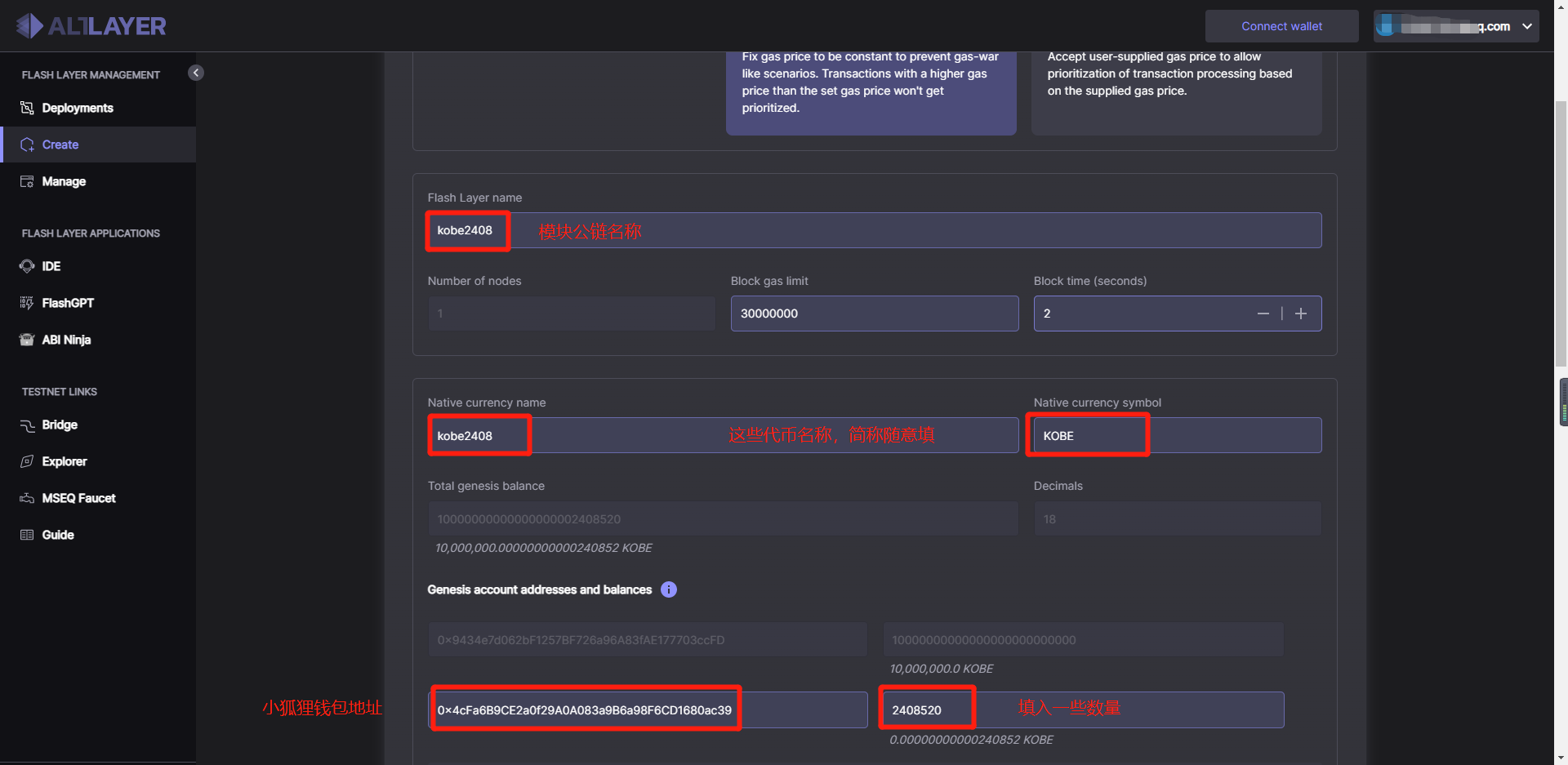Click the ABI Ninja icon

coord(27,340)
